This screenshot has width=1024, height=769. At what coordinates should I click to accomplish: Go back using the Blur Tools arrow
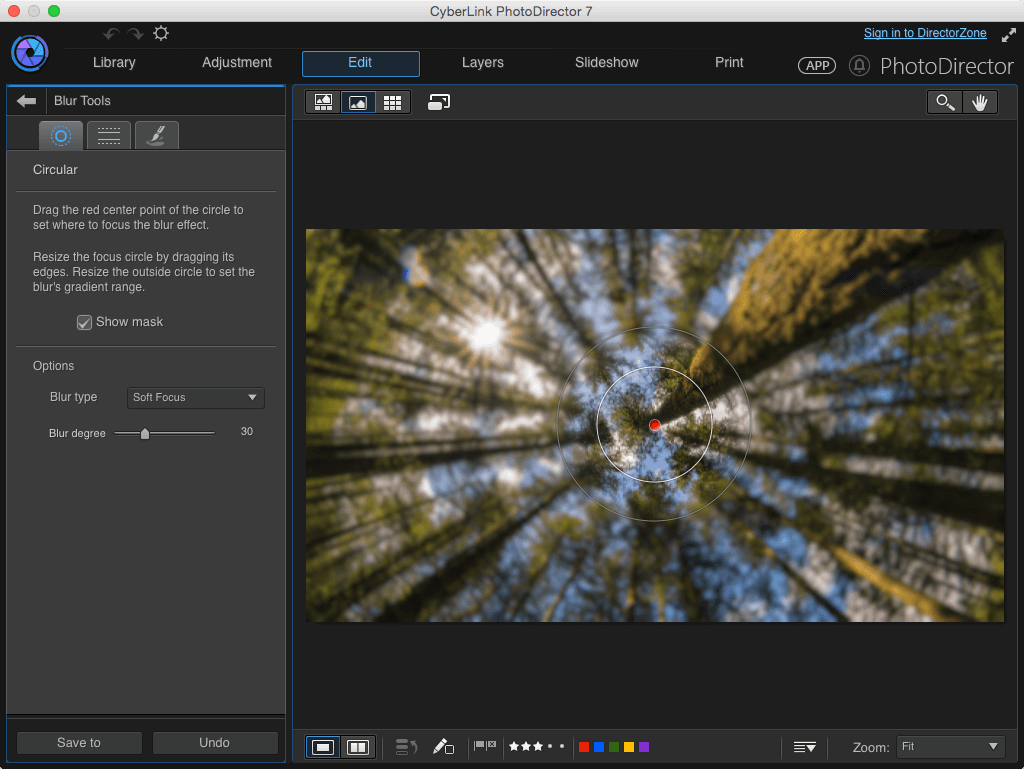tap(26, 101)
